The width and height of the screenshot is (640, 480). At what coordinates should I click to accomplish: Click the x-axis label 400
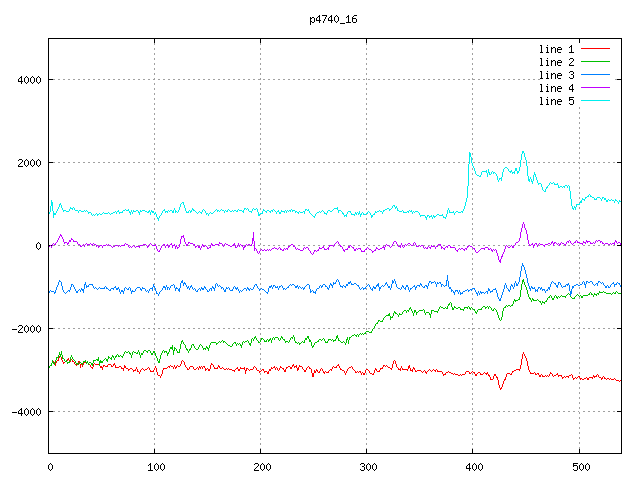pyautogui.click(x=474, y=467)
